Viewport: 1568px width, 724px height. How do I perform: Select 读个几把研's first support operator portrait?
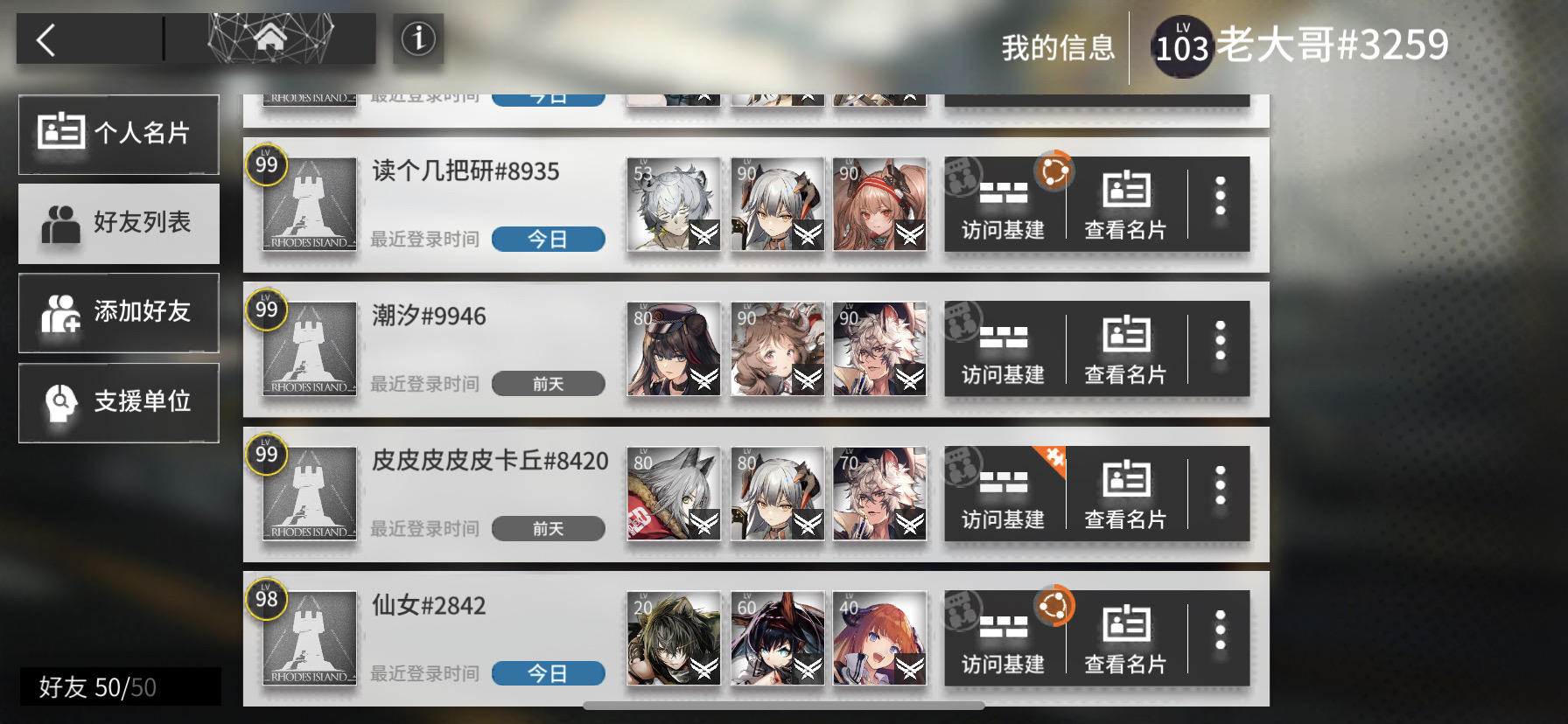click(674, 204)
